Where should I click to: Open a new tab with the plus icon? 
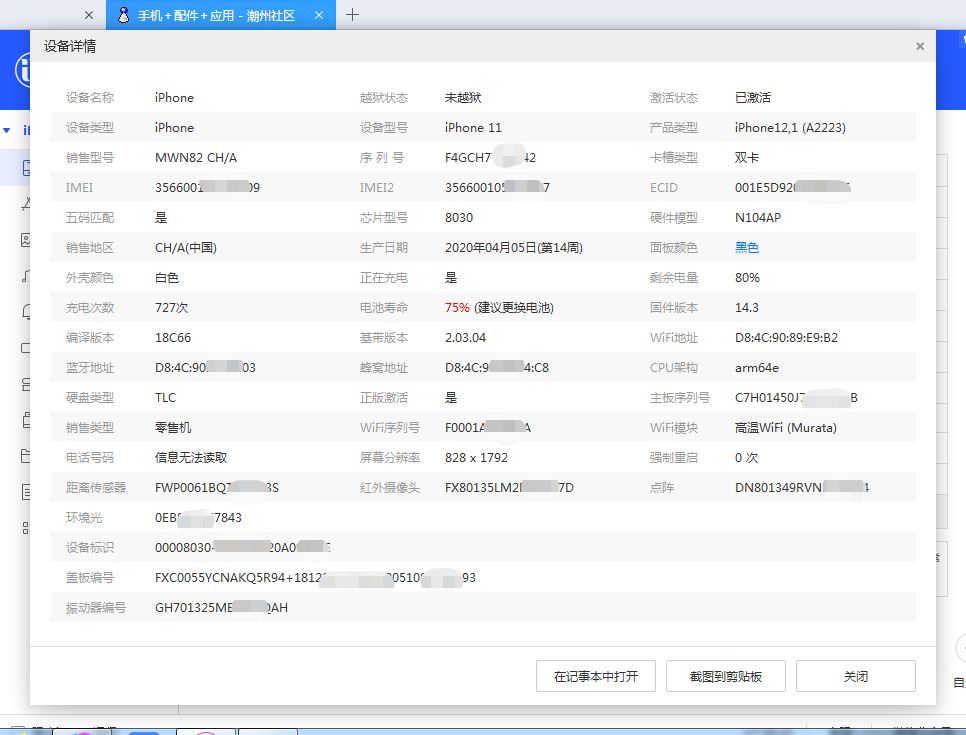coord(352,15)
